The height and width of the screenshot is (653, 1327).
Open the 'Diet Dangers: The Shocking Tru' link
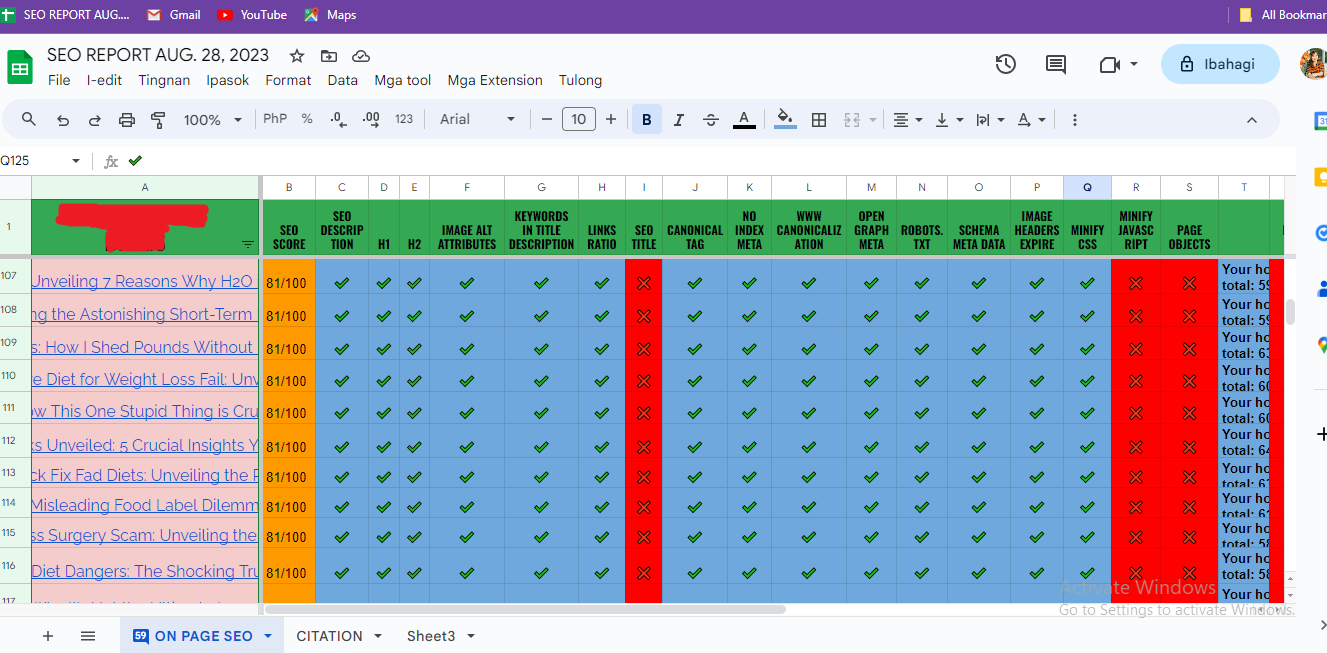tap(145, 571)
